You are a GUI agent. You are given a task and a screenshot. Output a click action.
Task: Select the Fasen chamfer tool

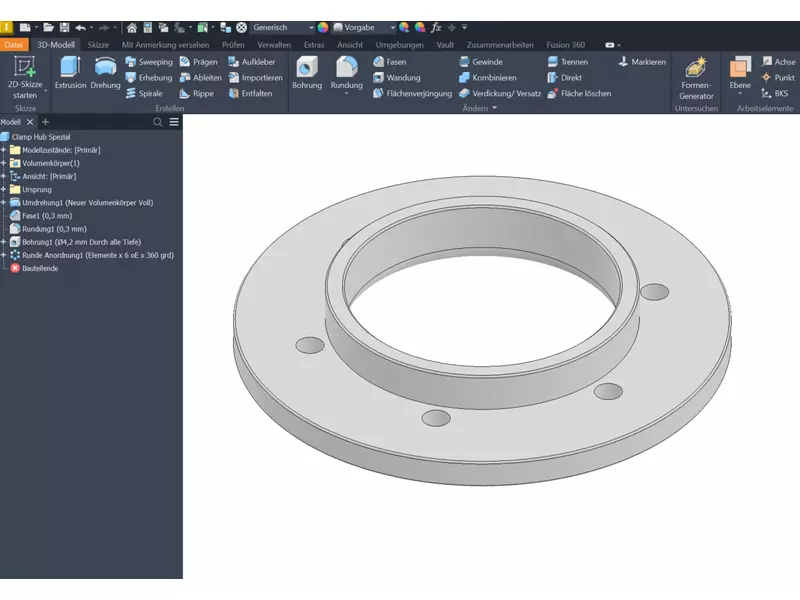point(389,62)
